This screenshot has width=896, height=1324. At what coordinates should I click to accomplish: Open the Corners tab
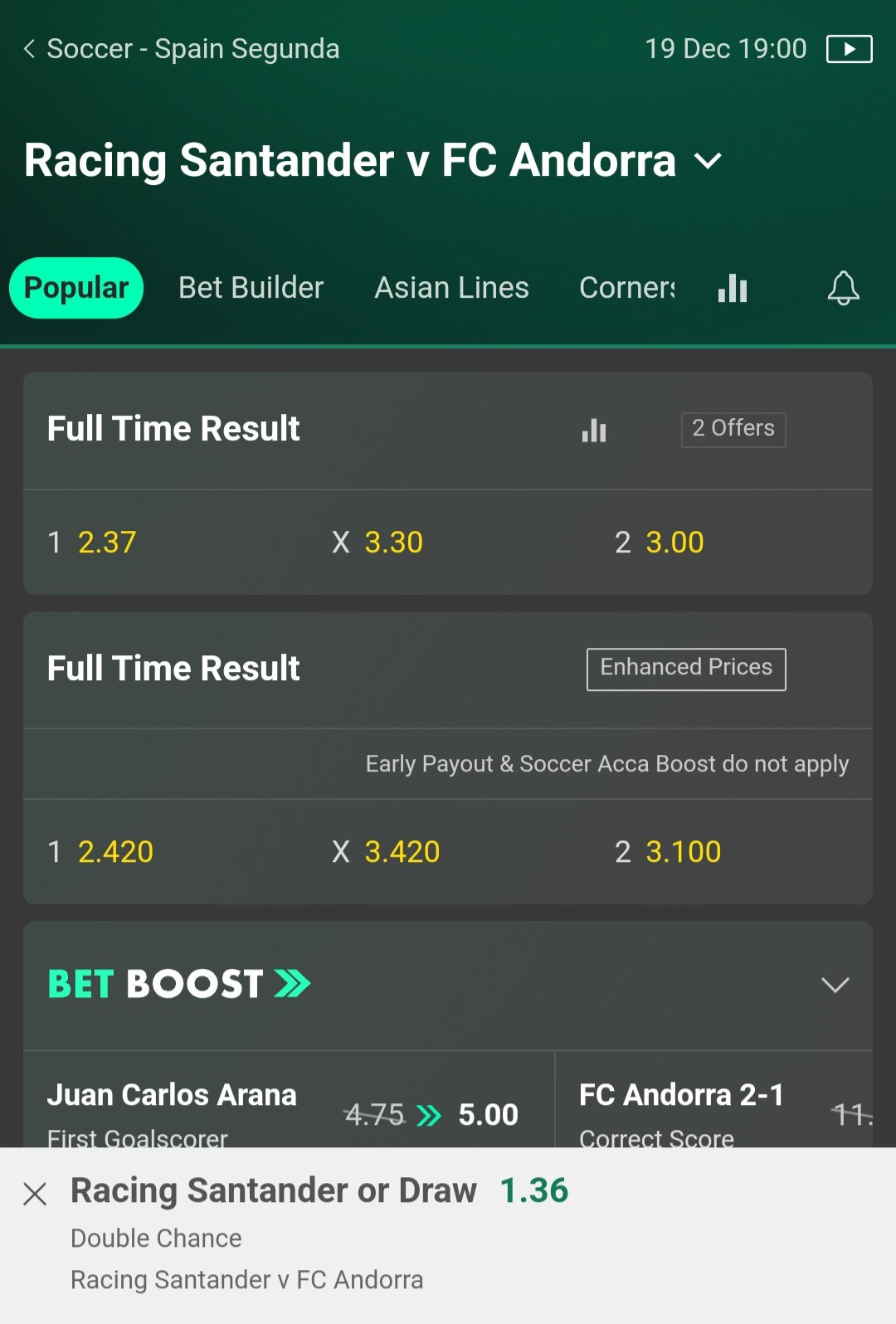click(627, 288)
